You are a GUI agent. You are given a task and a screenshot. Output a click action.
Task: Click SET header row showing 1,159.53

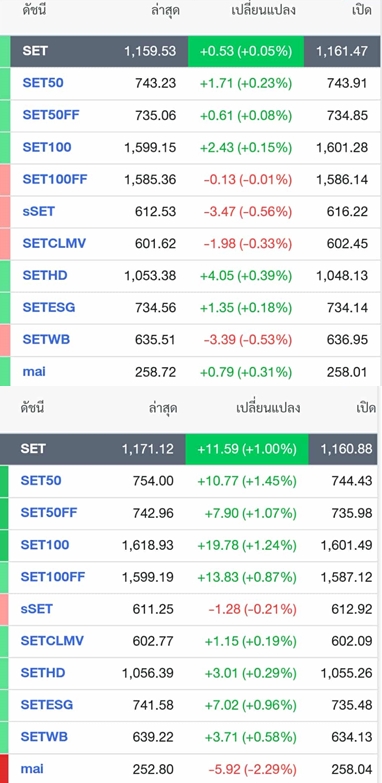191,51
